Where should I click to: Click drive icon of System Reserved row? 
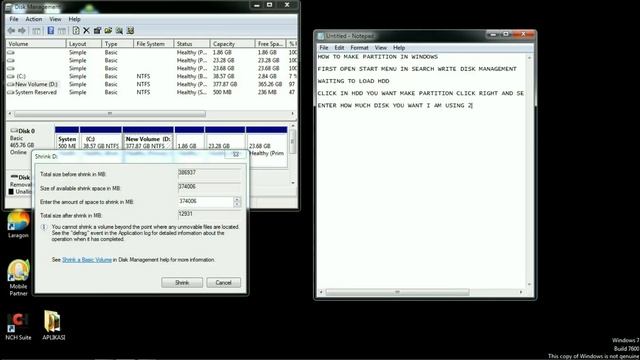point(11,93)
